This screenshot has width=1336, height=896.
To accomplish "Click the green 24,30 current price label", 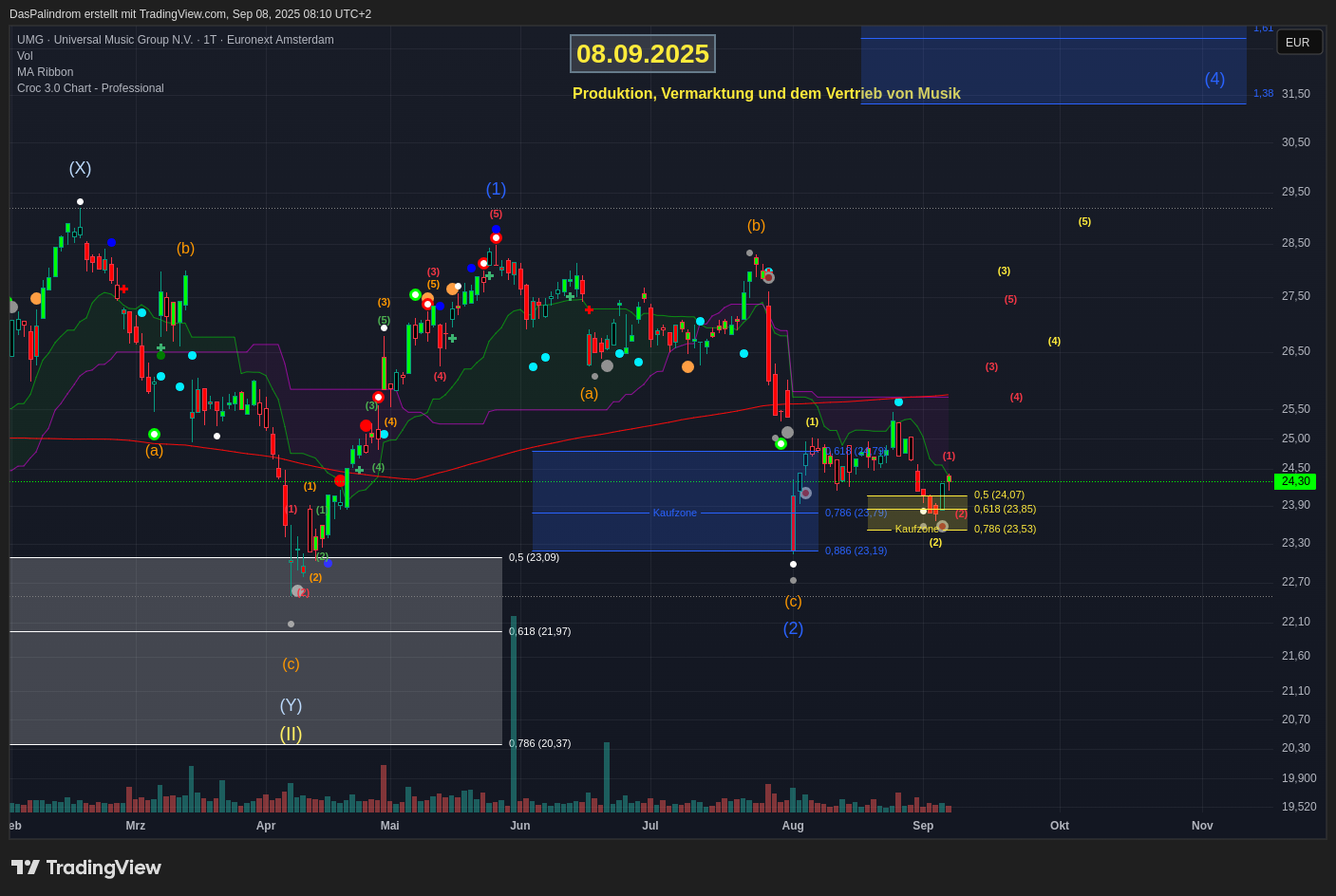I will click(x=1295, y=481).
